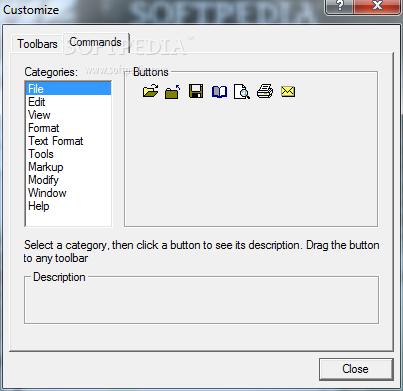Click the Save floppy disk icon

point(196,91)
